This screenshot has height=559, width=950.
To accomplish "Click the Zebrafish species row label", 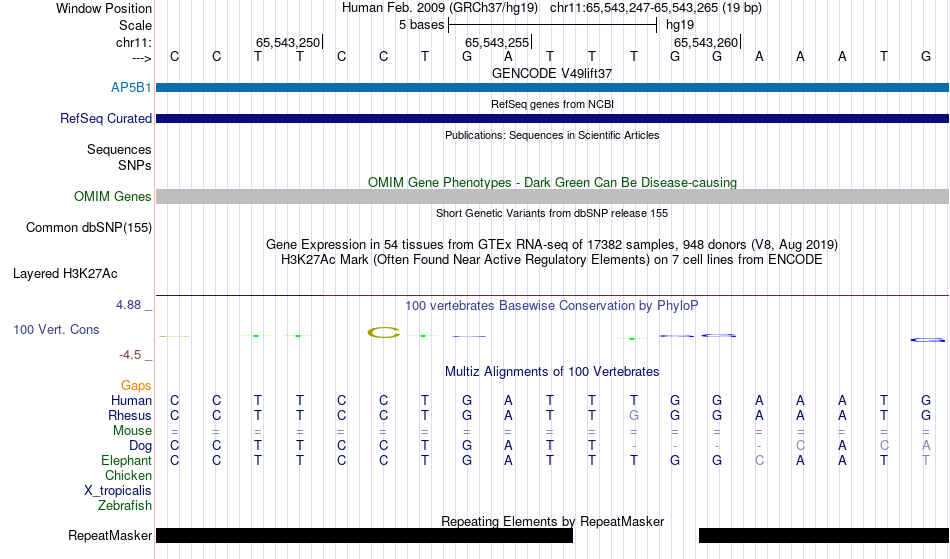I will pos(125,505).
